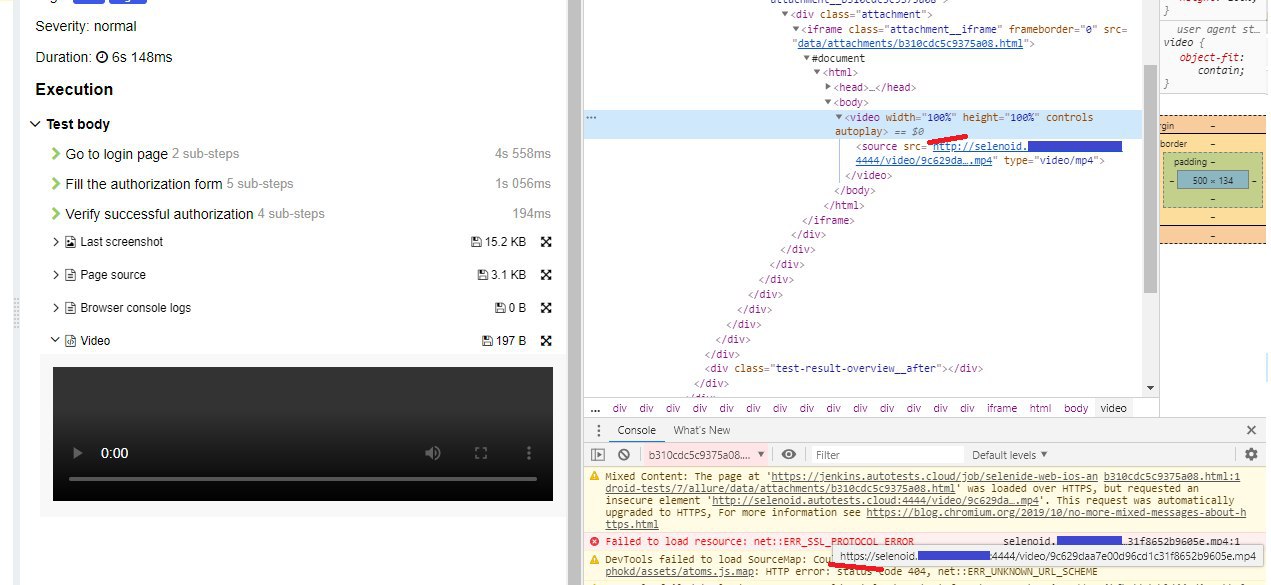Image resolution: width=1271 pixels, height=585 pixels.
Task: Focus the console Filter input
Action: point(886,454)
